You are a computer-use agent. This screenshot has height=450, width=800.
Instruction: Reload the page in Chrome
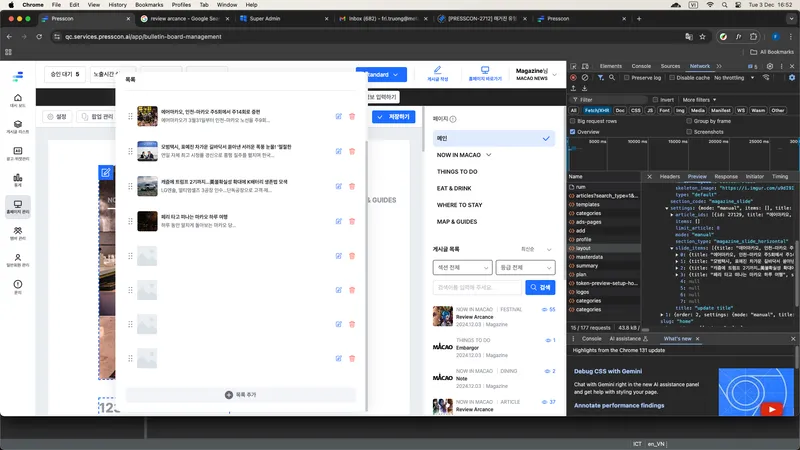tap(39, 37)
